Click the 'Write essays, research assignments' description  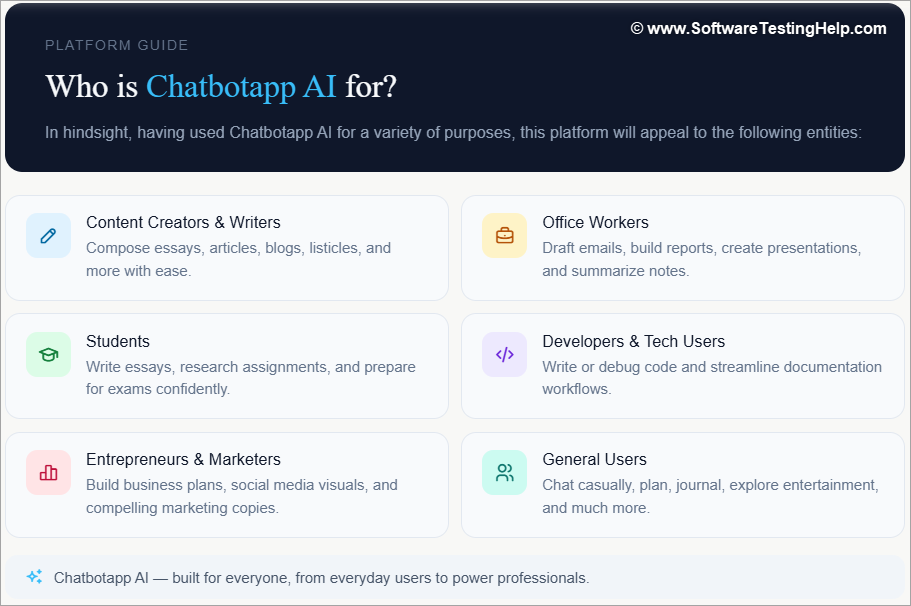click(251, 378)
